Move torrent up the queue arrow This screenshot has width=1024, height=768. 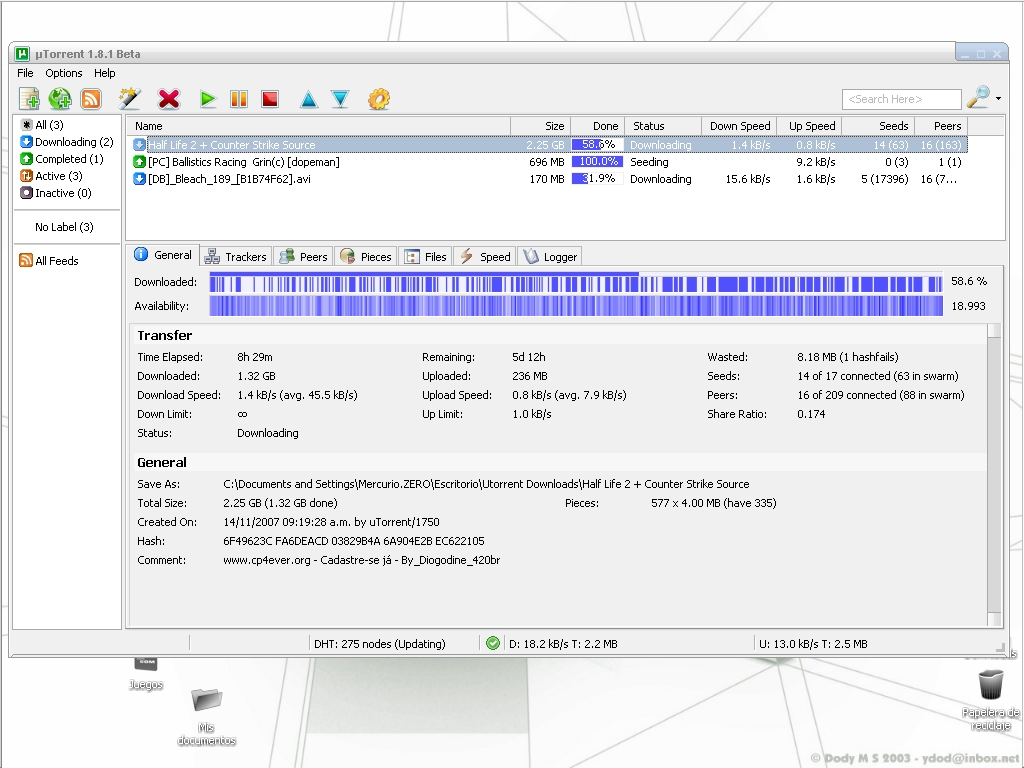309,99
